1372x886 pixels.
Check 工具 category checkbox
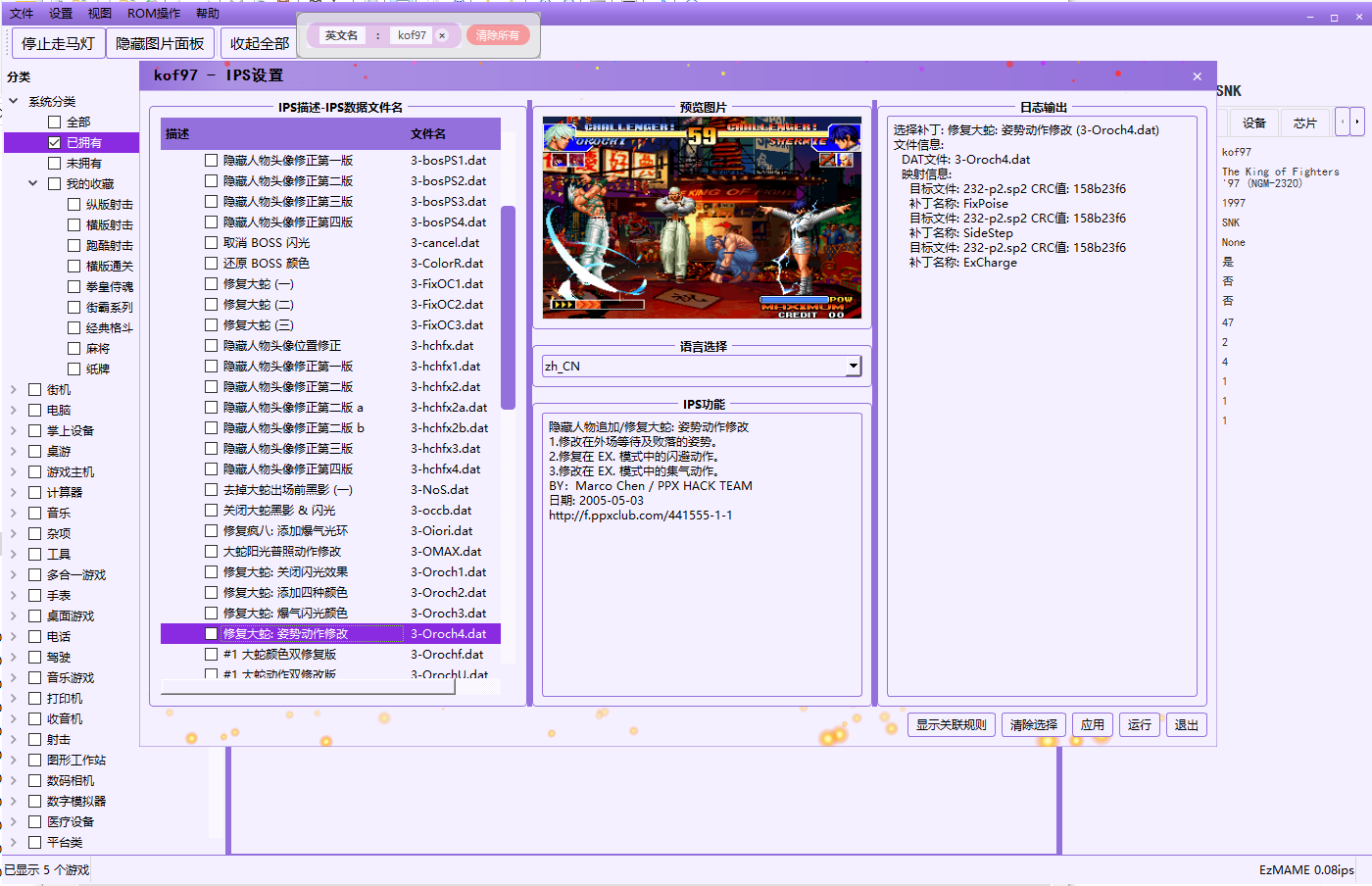[35, 554]
